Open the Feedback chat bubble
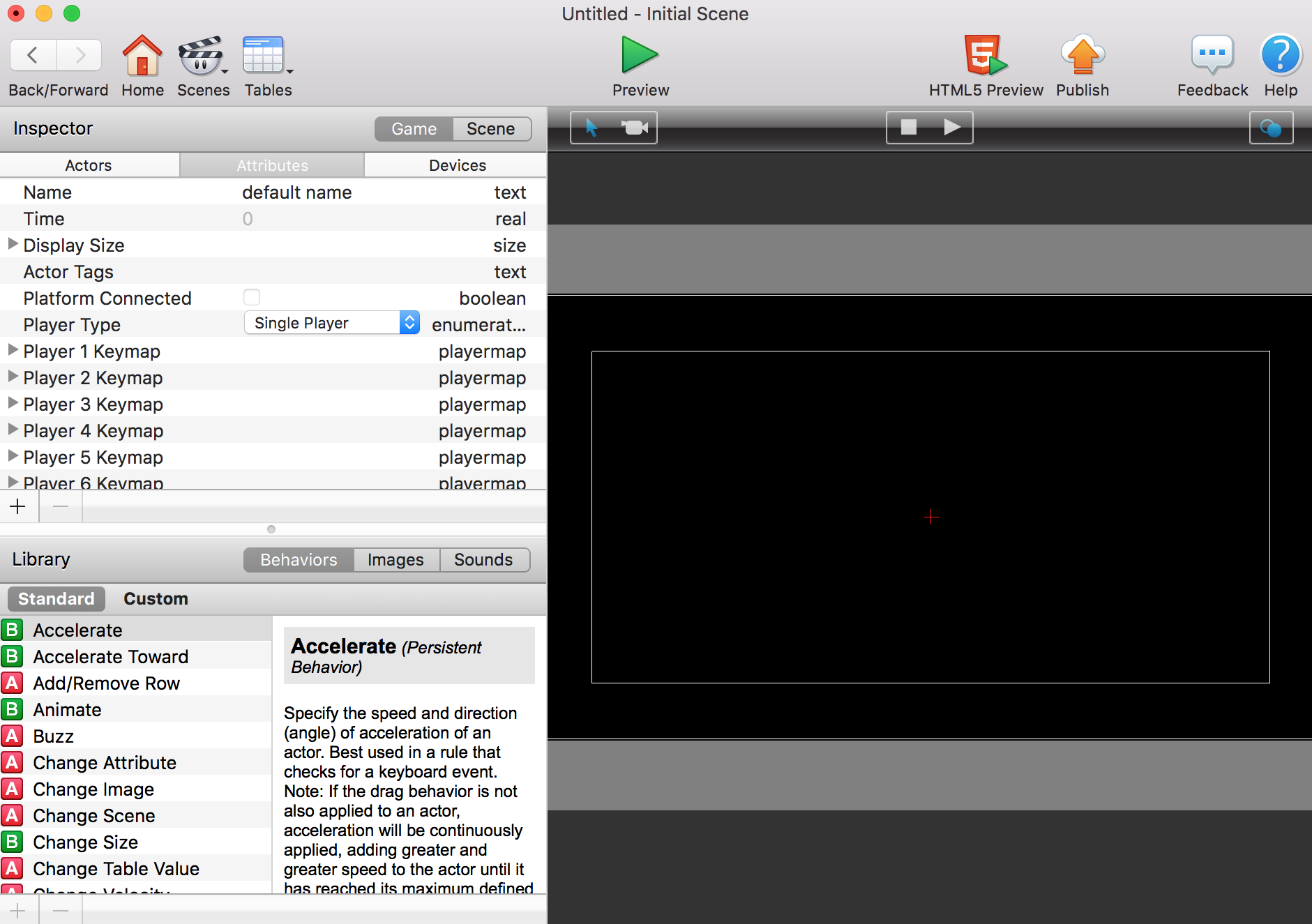 tap(1212, 55)
